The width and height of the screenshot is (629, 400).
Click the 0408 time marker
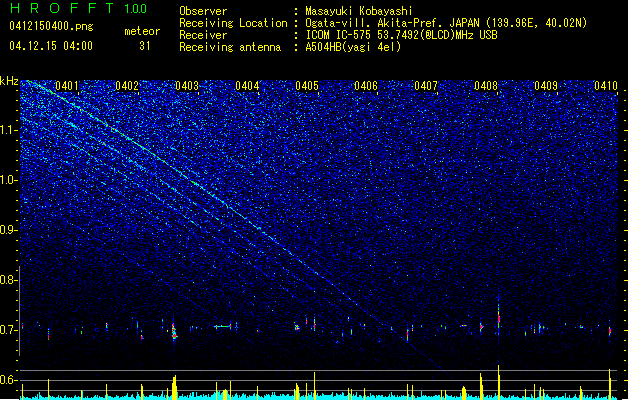click(486, 86)
